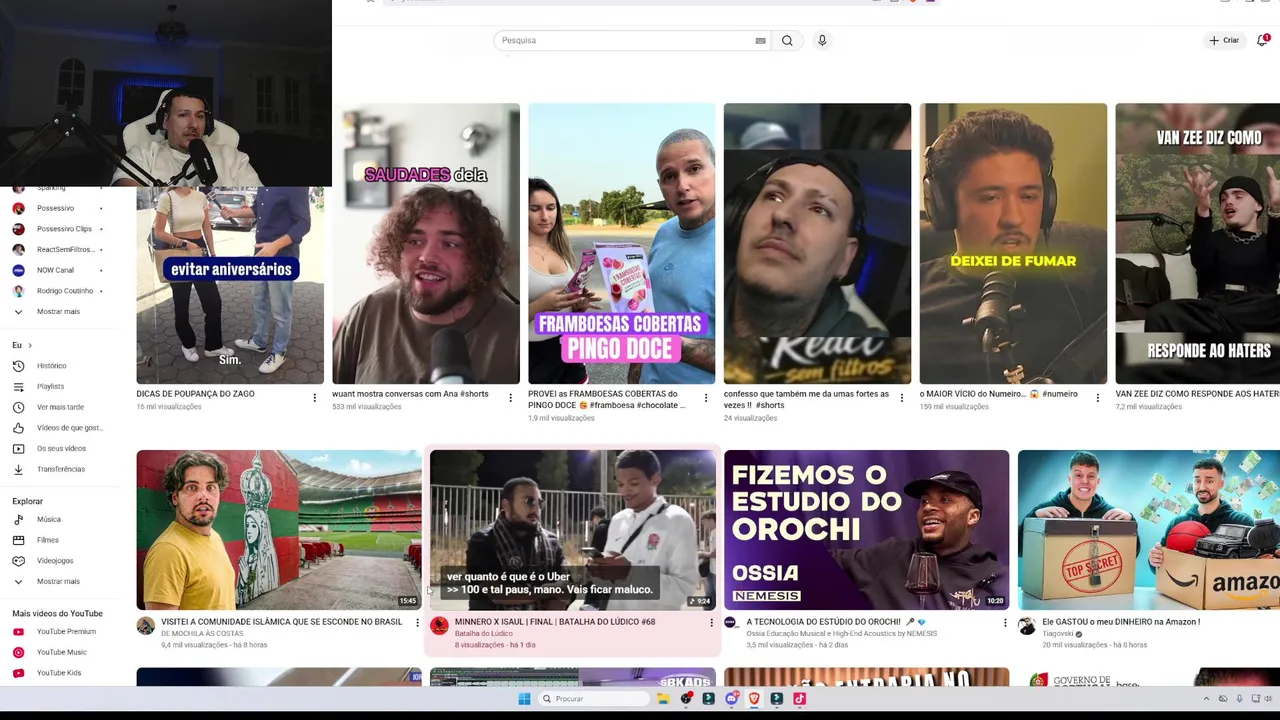
Task: Explore the Música category
Action: [x=48, y=519]
